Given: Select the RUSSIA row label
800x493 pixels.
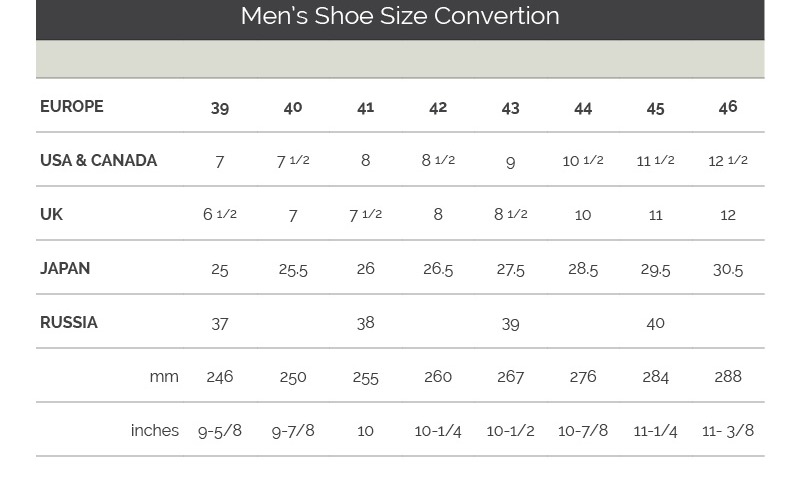Looking at the screenshot, I should (69, 323).
